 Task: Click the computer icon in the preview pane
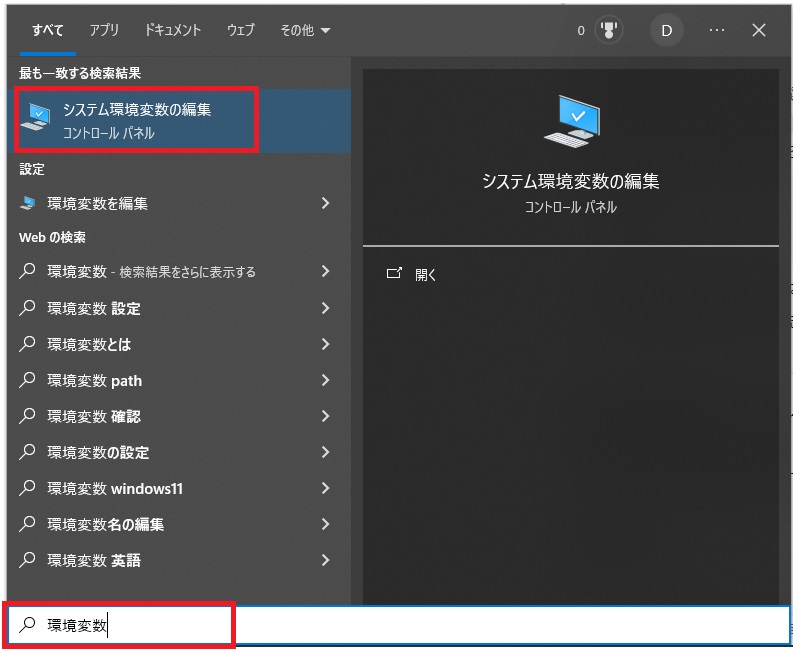click(x=572, y=120)
